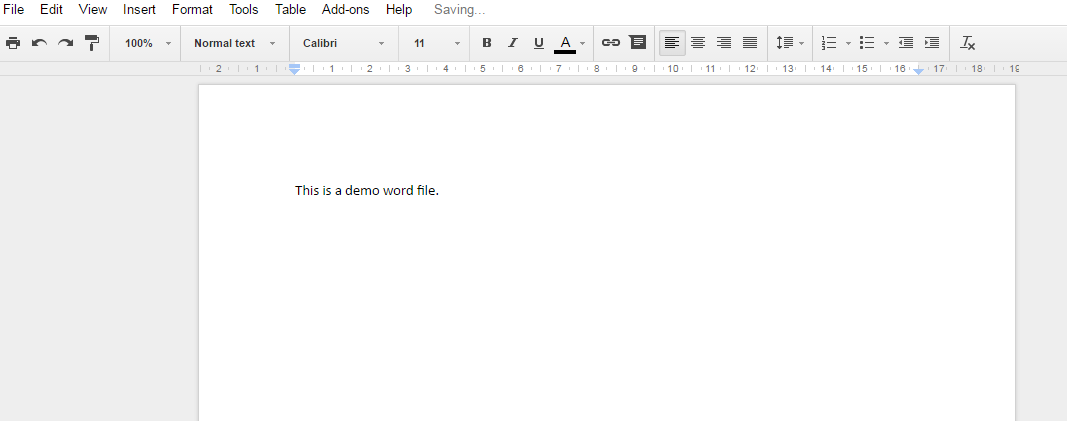1067x421 pixels.
Task: Click in the text "This is a demo word file."
Action: pyautogui.click(x=367, y=190)
